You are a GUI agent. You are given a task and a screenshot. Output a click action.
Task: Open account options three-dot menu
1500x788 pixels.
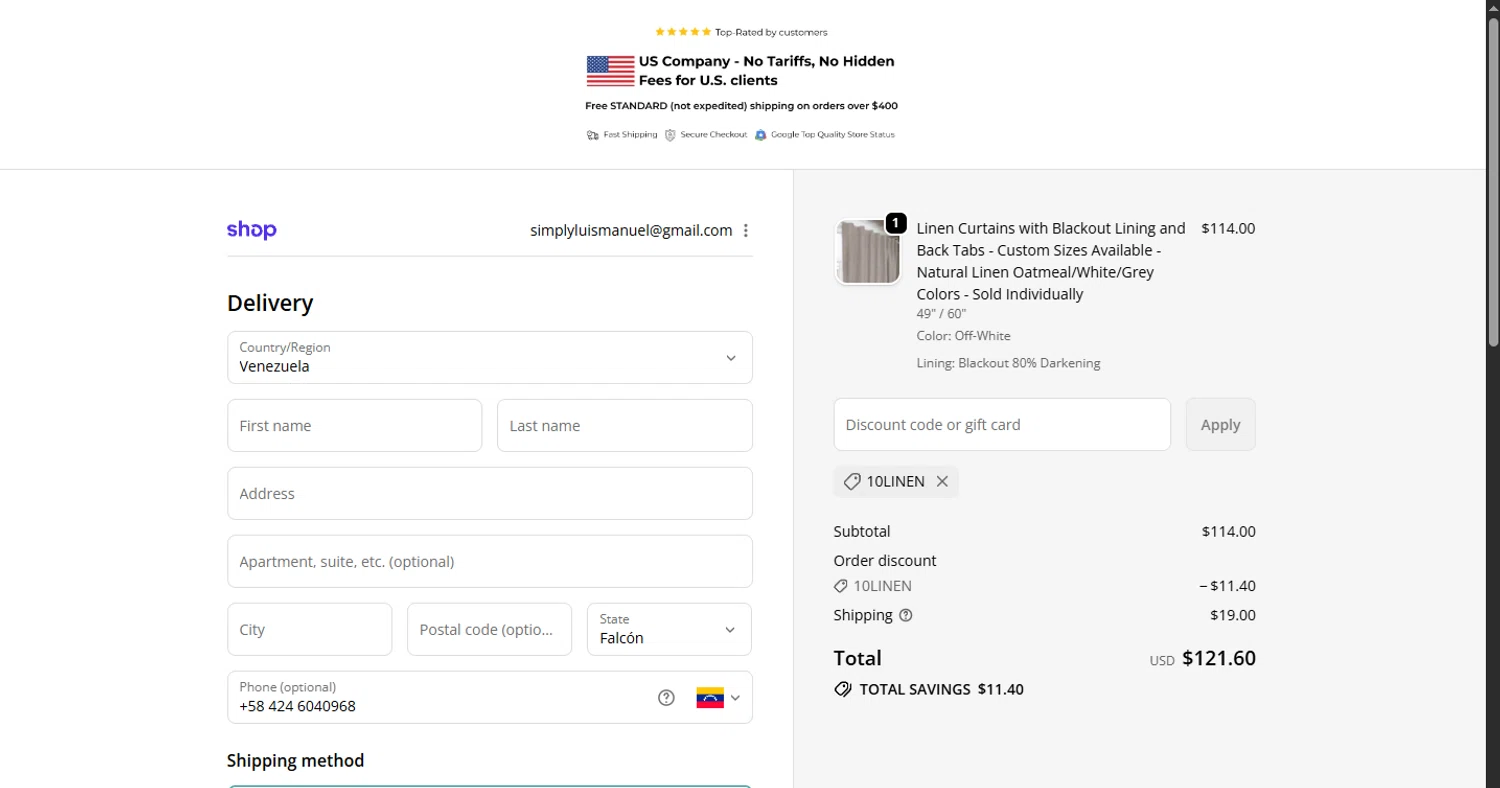coord(746,231)
